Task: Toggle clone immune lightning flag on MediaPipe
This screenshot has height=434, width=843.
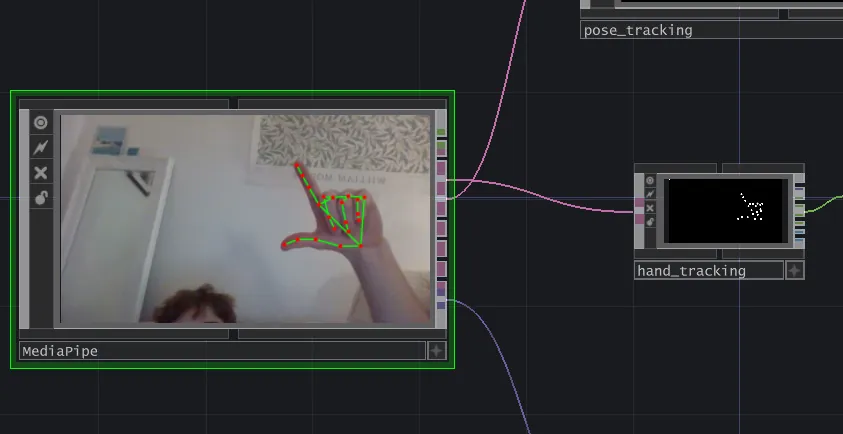Action: [41, 147]
